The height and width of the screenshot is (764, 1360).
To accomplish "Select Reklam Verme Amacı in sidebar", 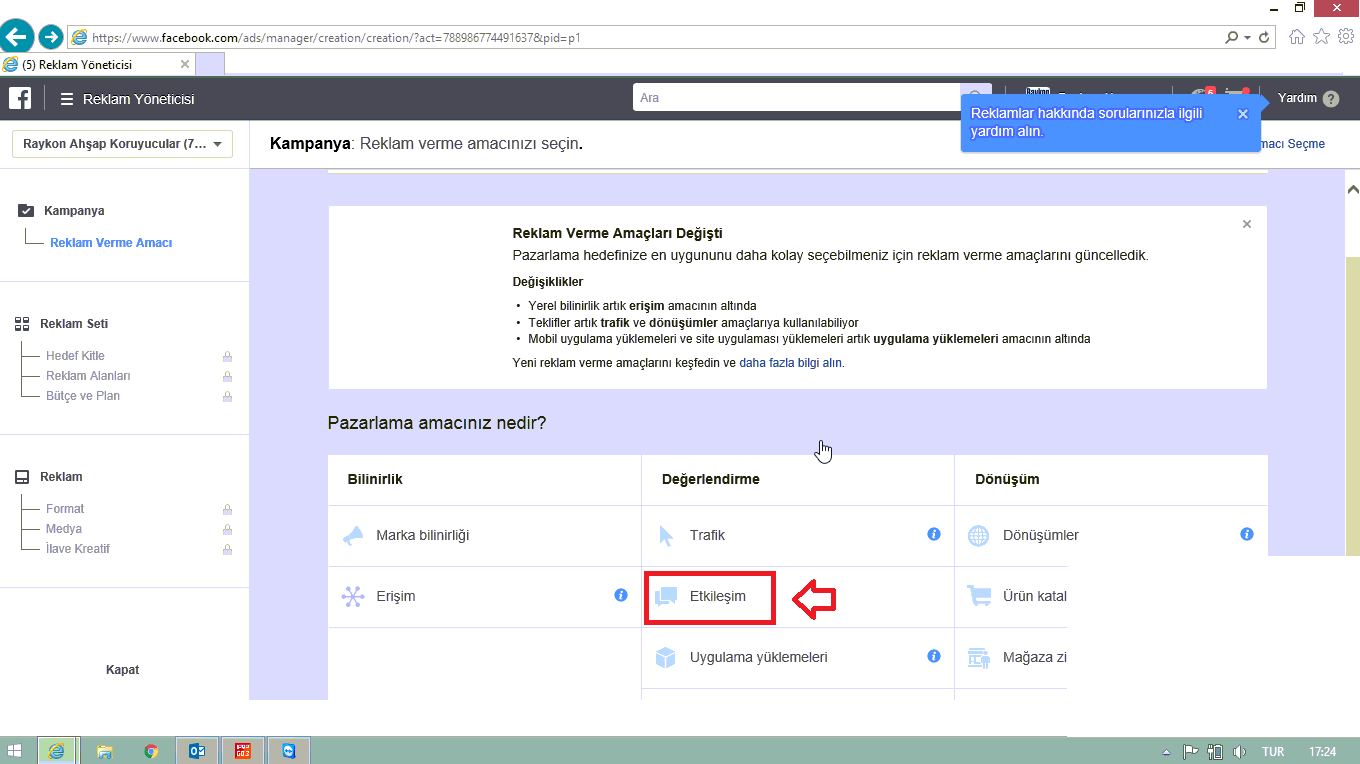I will click(111, 243).
